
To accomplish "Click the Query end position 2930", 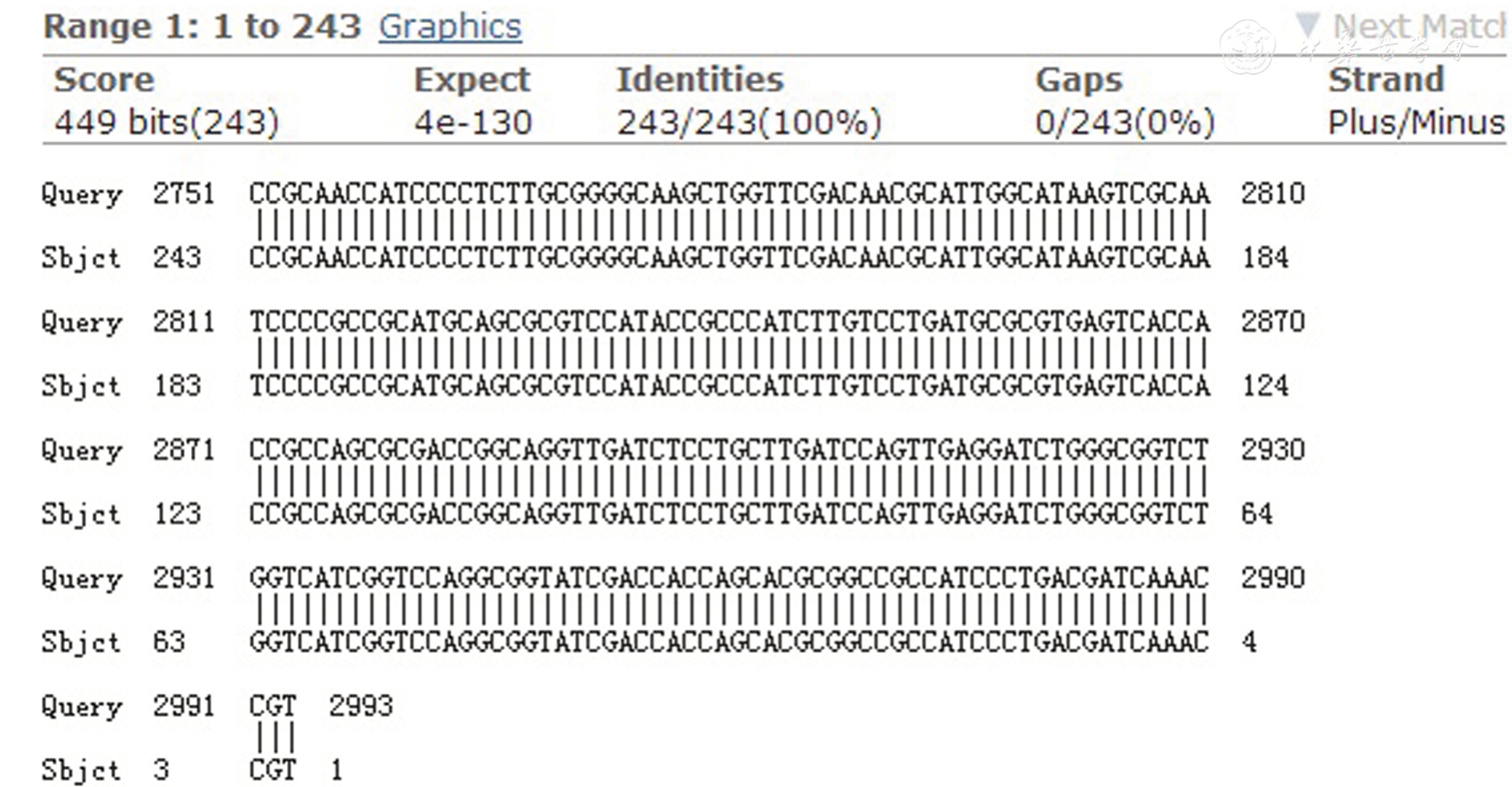I will click(x=1272, y=450).
